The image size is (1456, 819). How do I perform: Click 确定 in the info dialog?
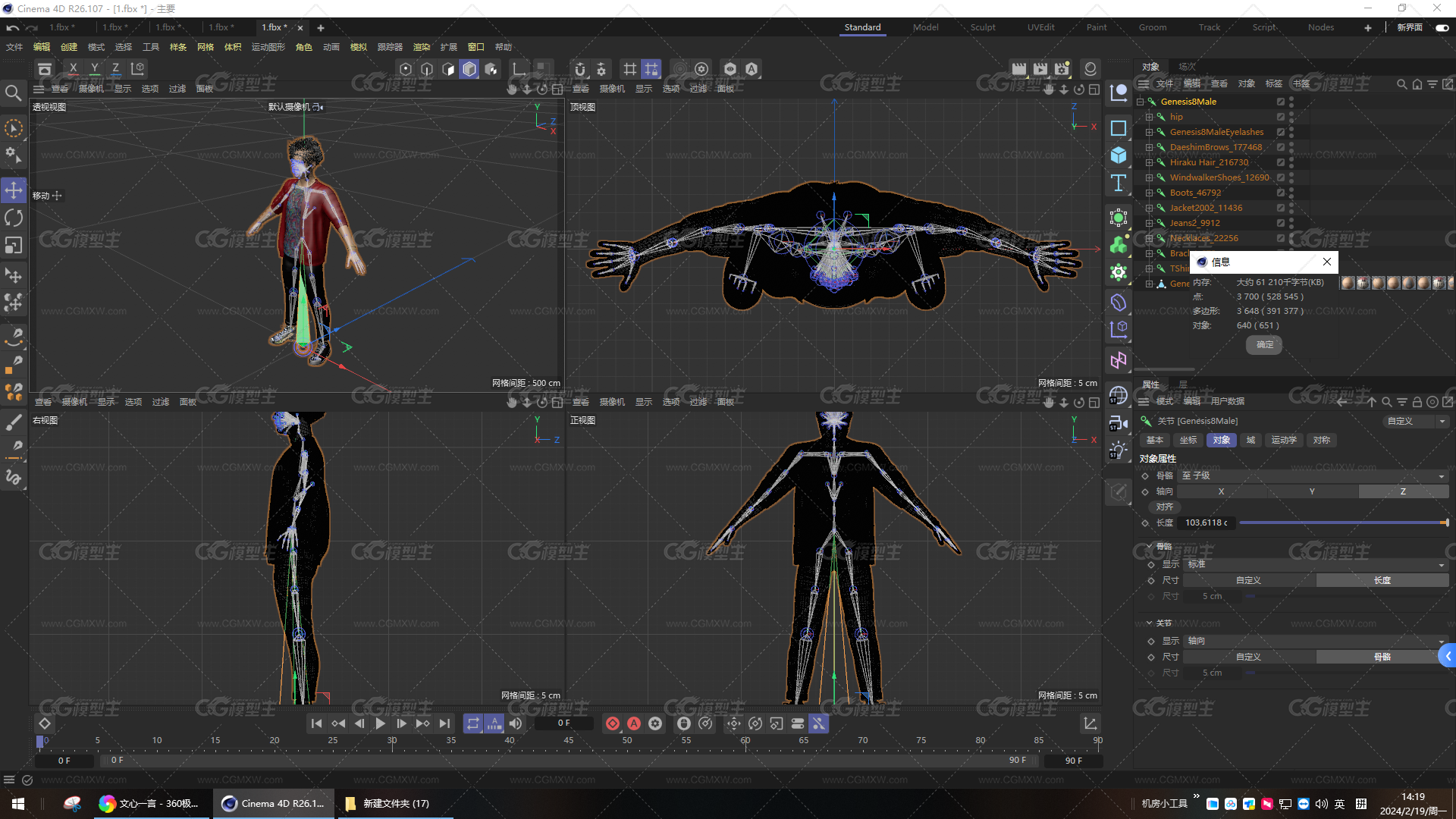(1264, 345)
